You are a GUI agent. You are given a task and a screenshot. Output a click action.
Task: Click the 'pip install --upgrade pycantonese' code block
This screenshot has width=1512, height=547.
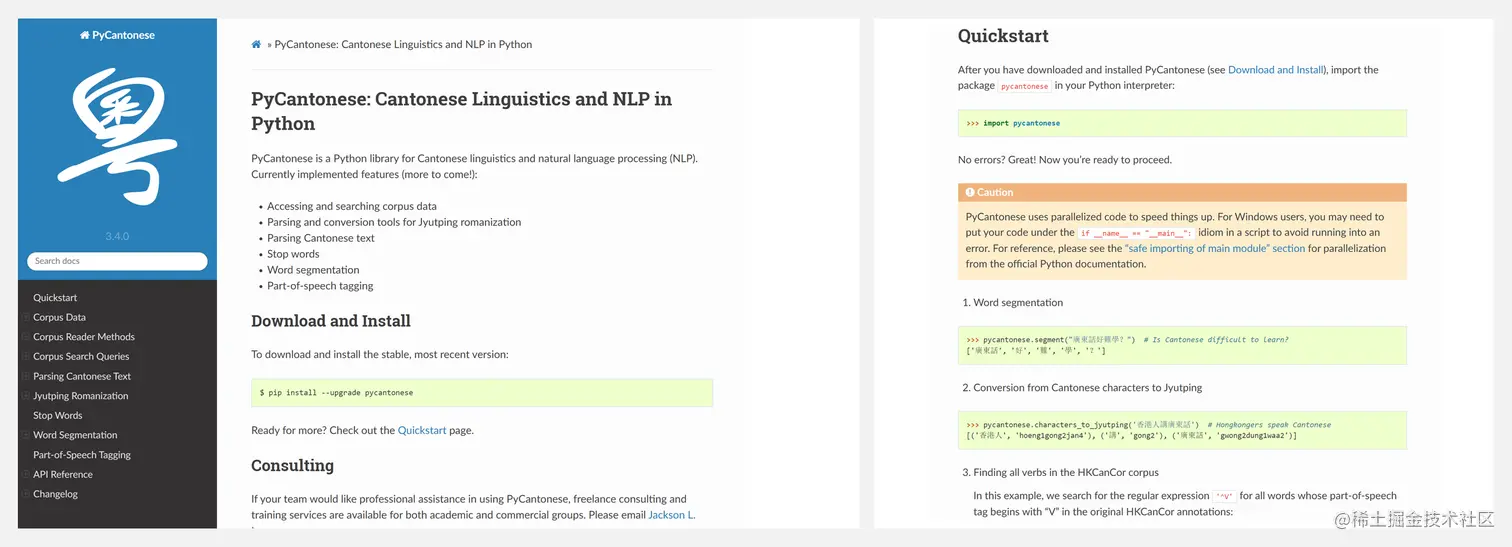[482, 393]
